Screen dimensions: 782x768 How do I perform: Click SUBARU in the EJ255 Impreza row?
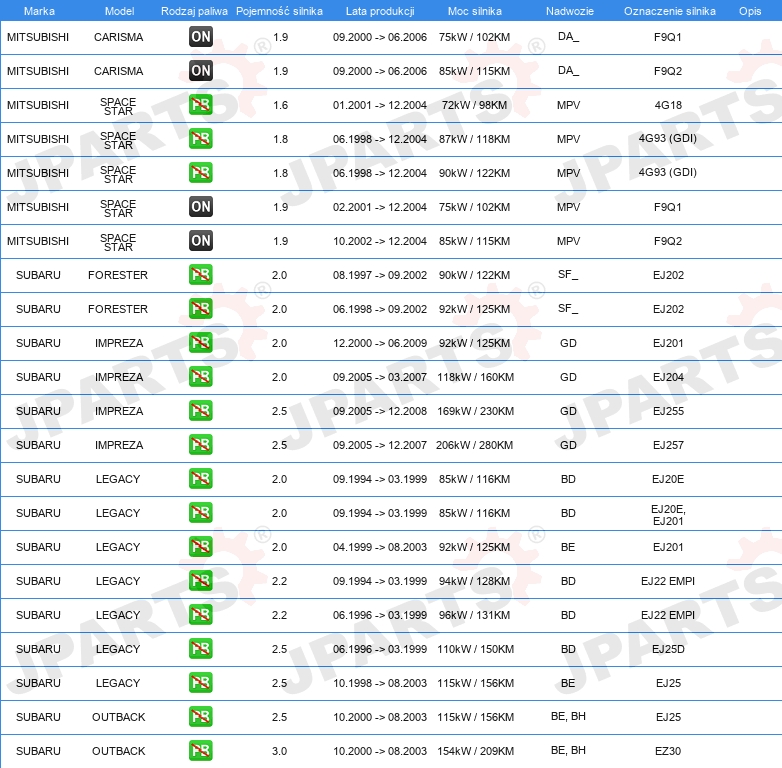click(38, 411)
